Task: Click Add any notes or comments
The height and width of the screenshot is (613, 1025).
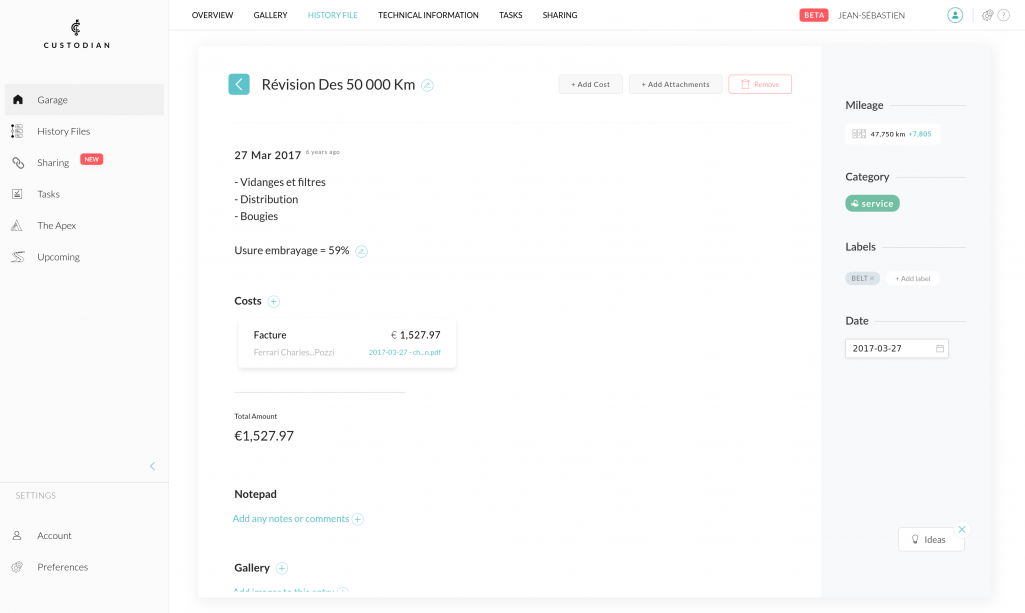Action: (291, 519)
